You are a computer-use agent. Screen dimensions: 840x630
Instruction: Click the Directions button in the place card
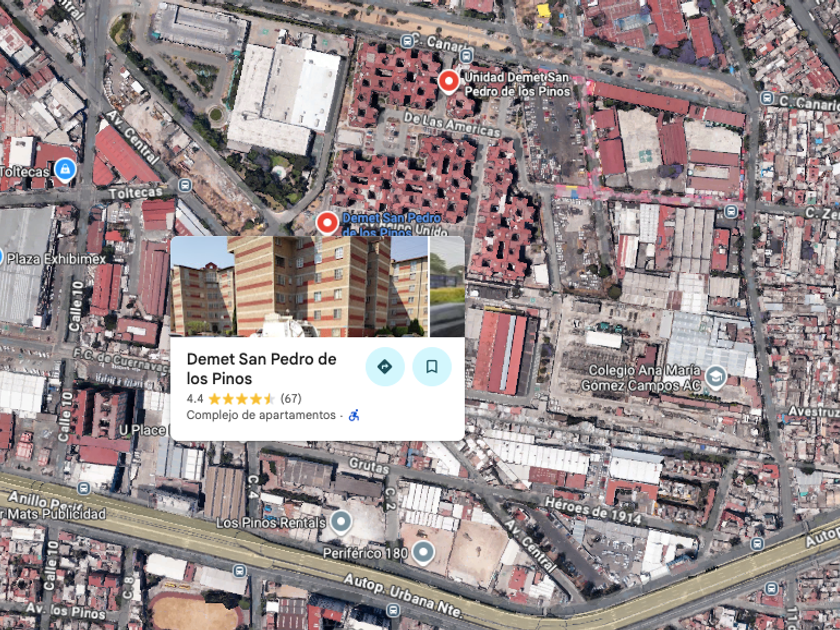pos(385,366)
